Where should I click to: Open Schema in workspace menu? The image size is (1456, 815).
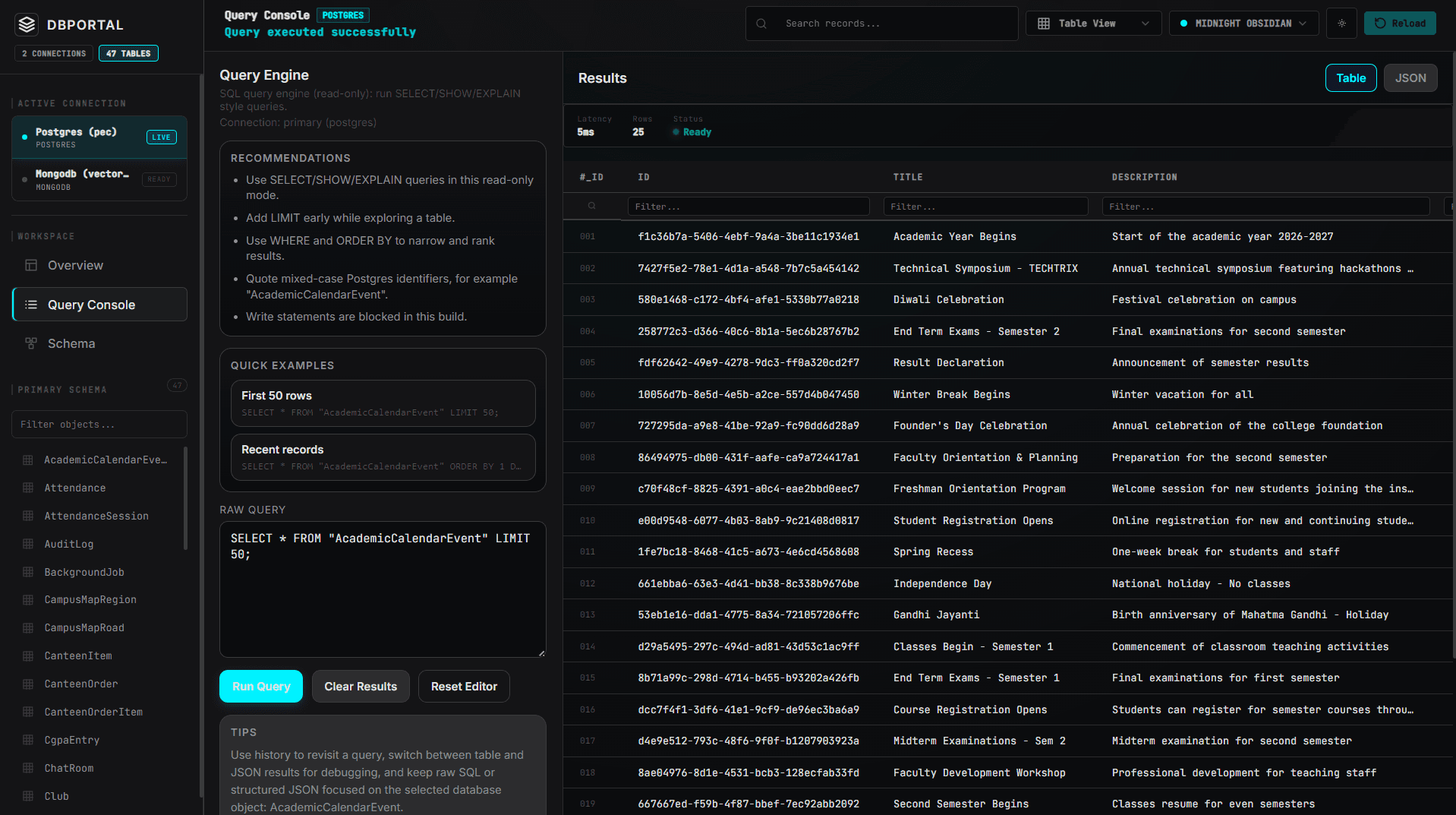pos(99,343)
